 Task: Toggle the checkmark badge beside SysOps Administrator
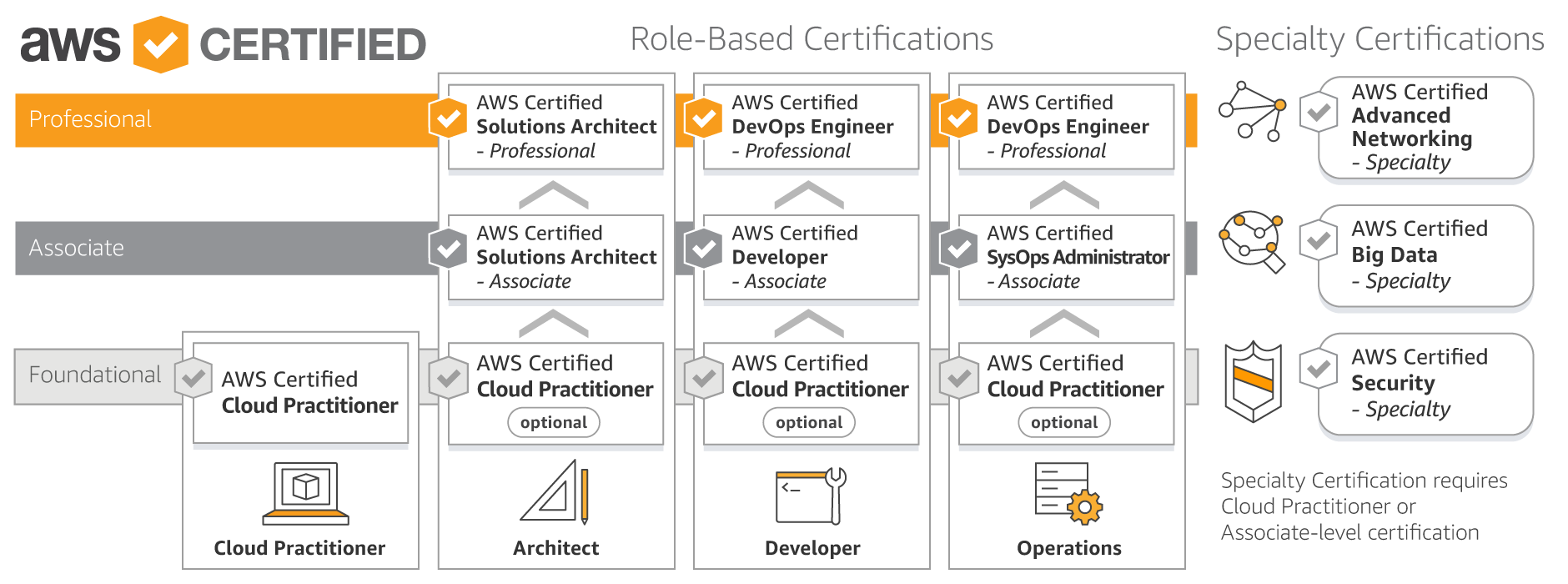[x=958, y=248]
